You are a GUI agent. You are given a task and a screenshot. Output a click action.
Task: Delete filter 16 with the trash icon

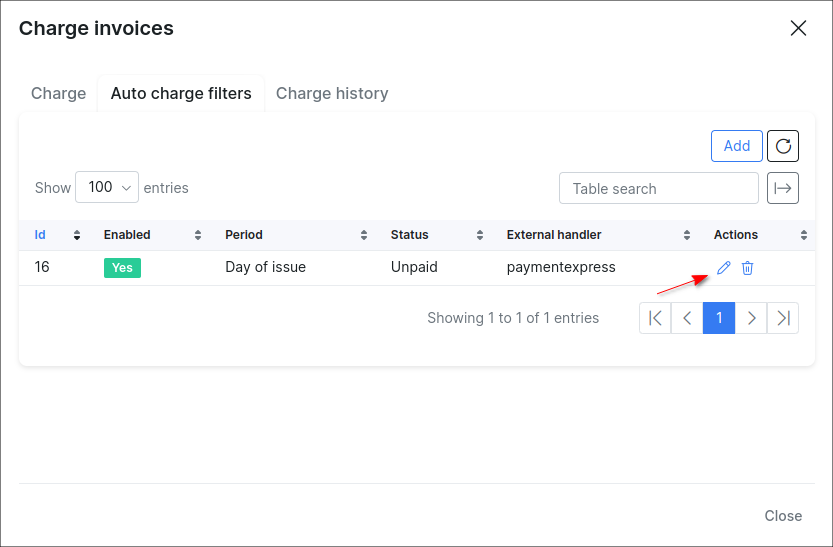coord(747,268)
